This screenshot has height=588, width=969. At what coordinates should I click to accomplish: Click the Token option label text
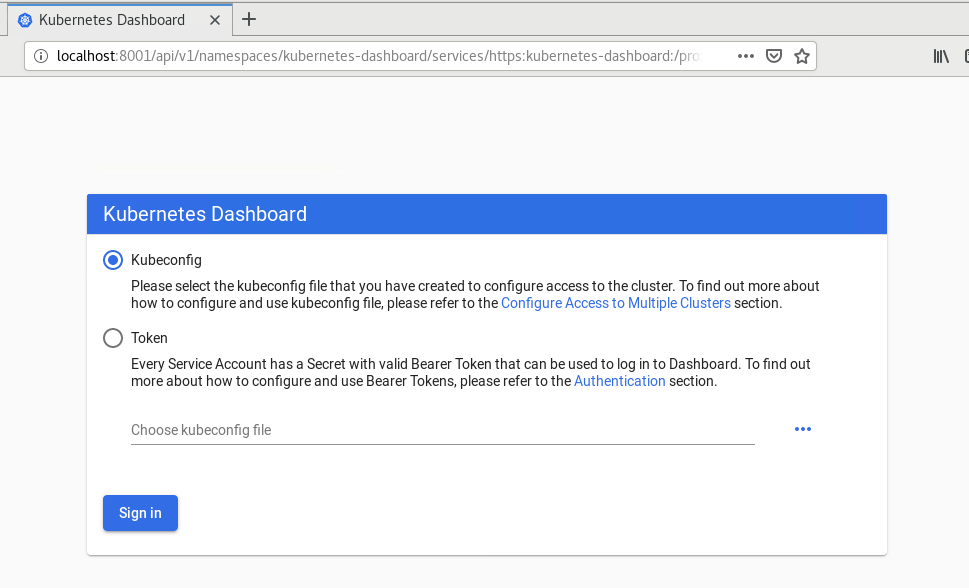tap(149, 338)
